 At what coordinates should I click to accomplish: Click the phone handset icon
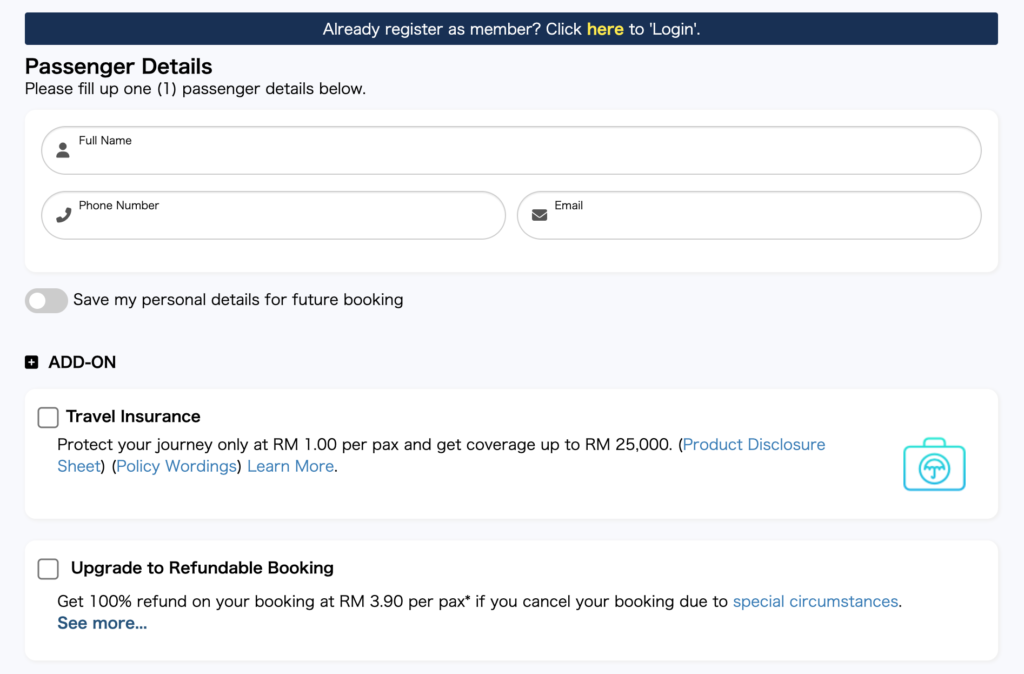coord(63,215)
